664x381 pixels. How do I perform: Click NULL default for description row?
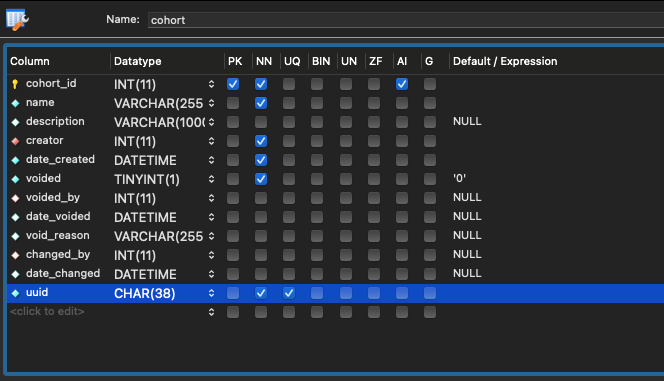point(467,121)
